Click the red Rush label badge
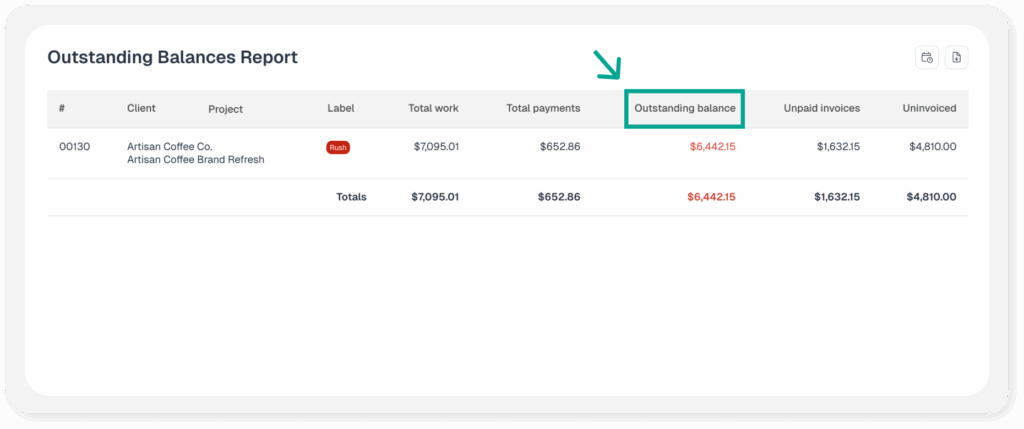 (338, 147)
